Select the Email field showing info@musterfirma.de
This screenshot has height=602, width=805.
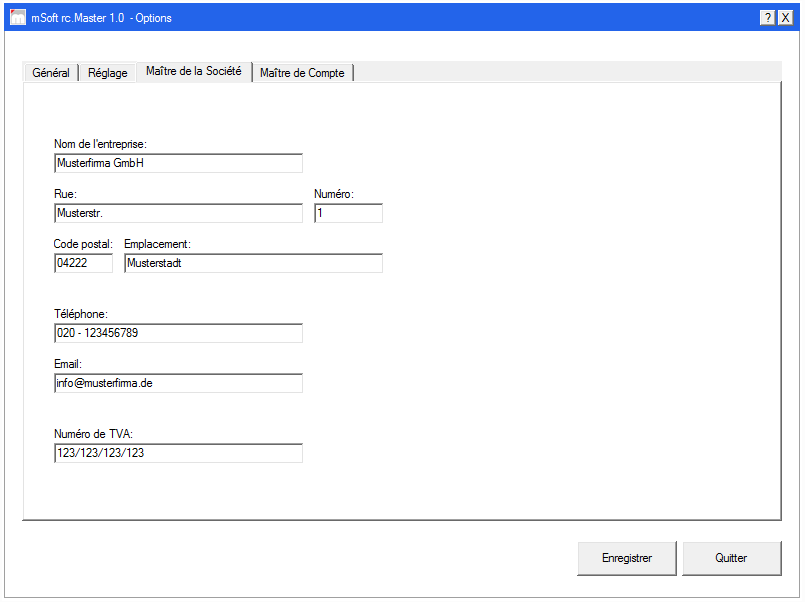pyautogui.click(x=178, y=383)
